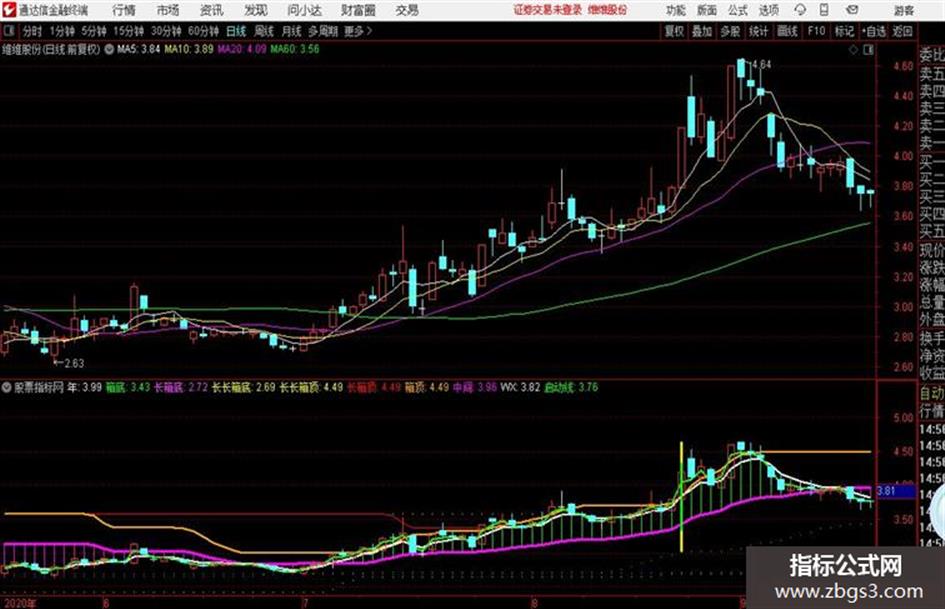Viewport: 945px width, 609px height.
Task: Click the 画线 draw line button
Action: tap(787, 31)
